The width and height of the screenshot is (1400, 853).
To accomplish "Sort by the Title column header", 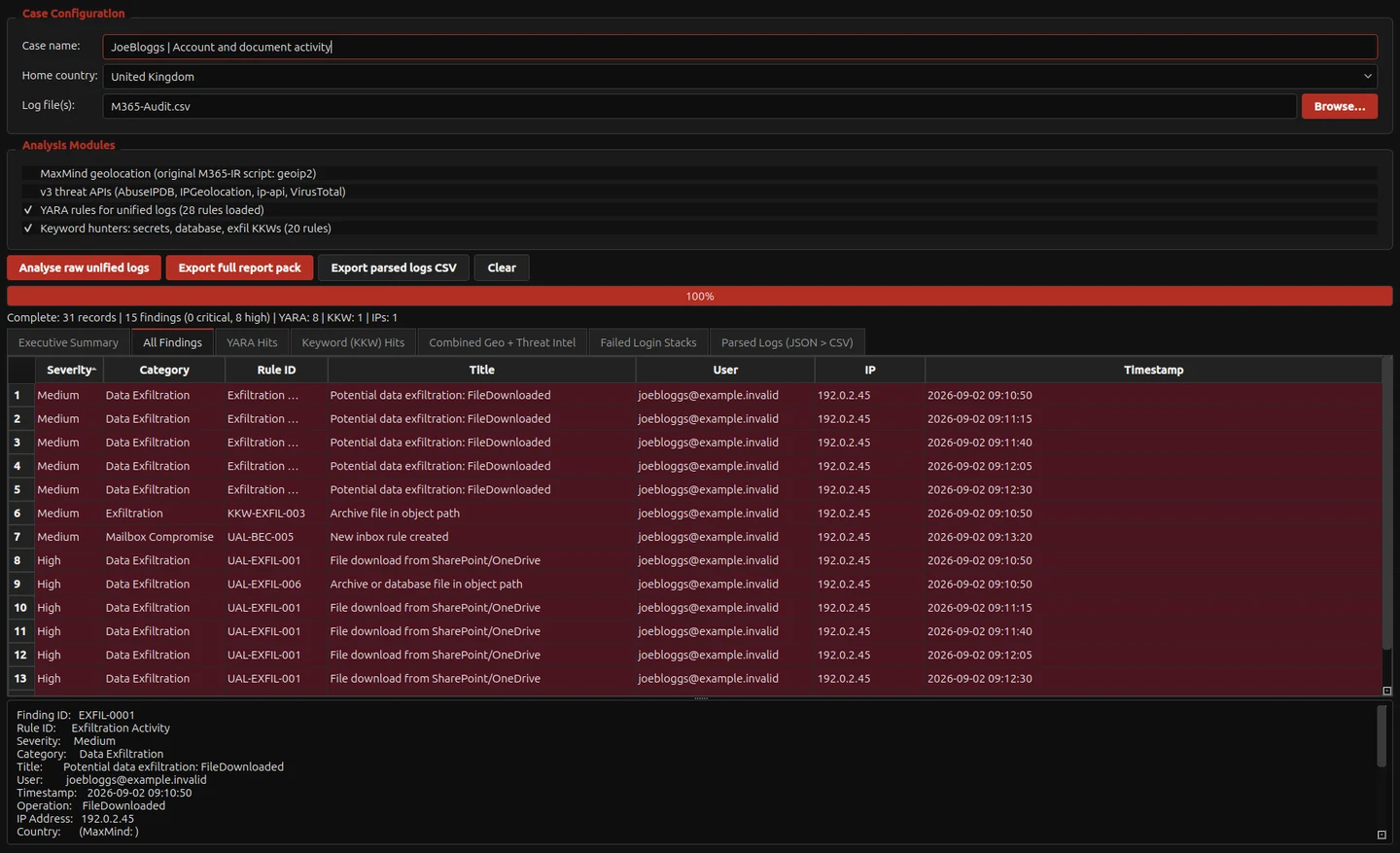I will pyautogui.click(x=482, y=370).
